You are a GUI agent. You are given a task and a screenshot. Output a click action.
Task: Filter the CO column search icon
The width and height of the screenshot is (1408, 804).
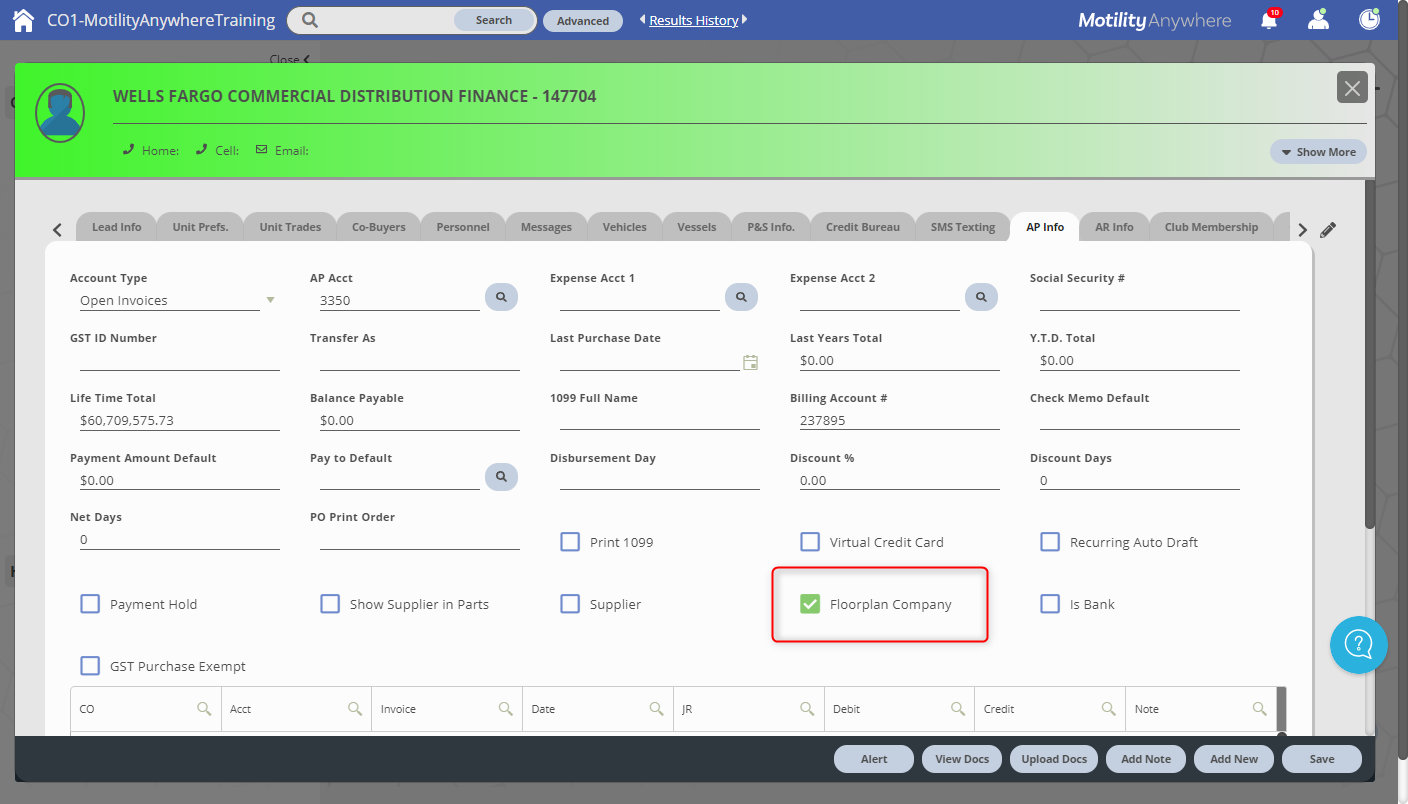pyautogui.click(x=204, y=709)
